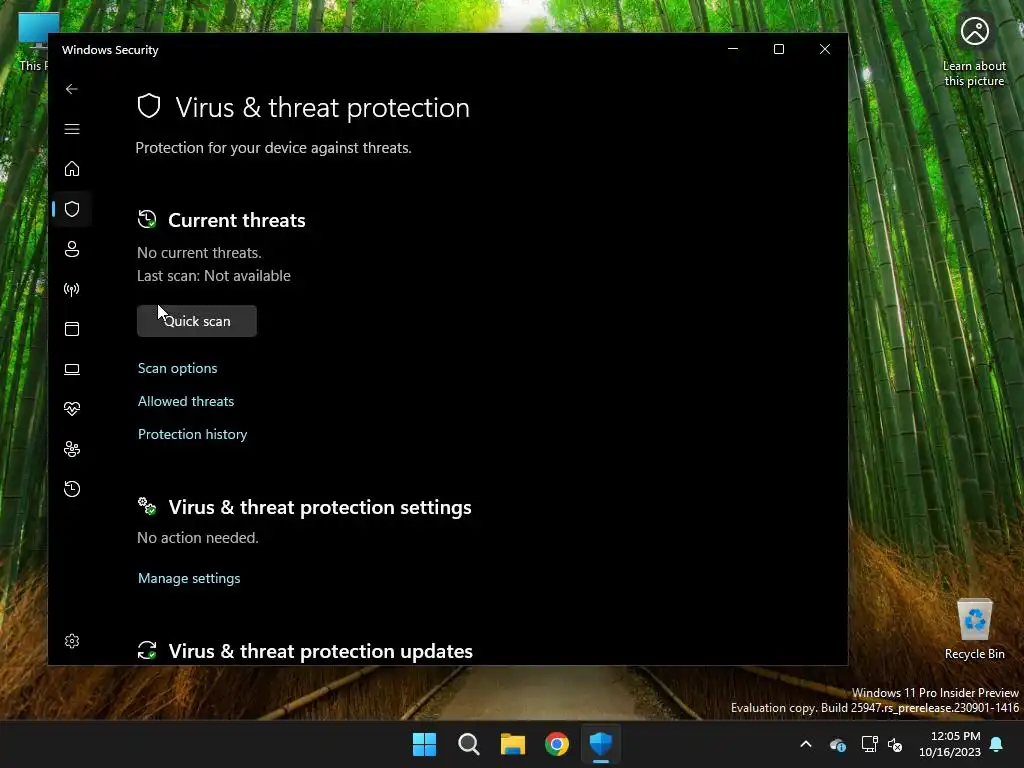Open notifications bell icon
The image size is (1024, 768).
coord(997,744)
